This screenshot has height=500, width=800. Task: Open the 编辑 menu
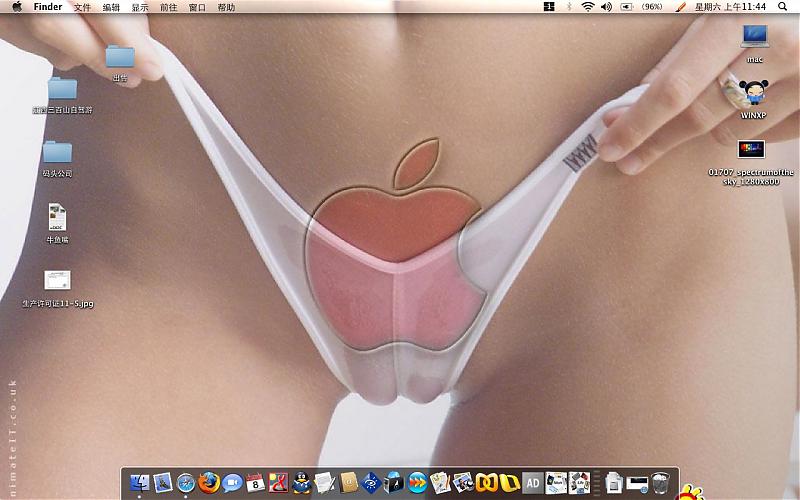111,7
